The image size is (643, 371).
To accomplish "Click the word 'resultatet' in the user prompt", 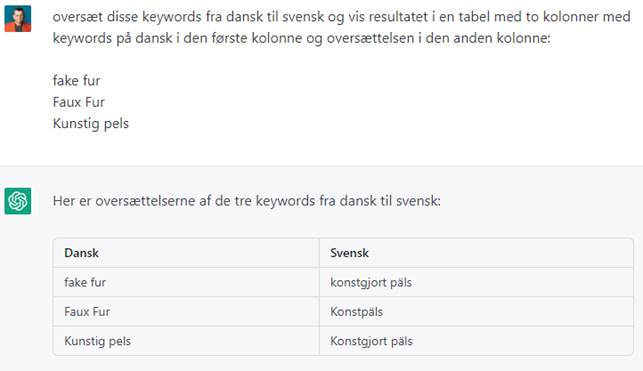I will point(397,17).
